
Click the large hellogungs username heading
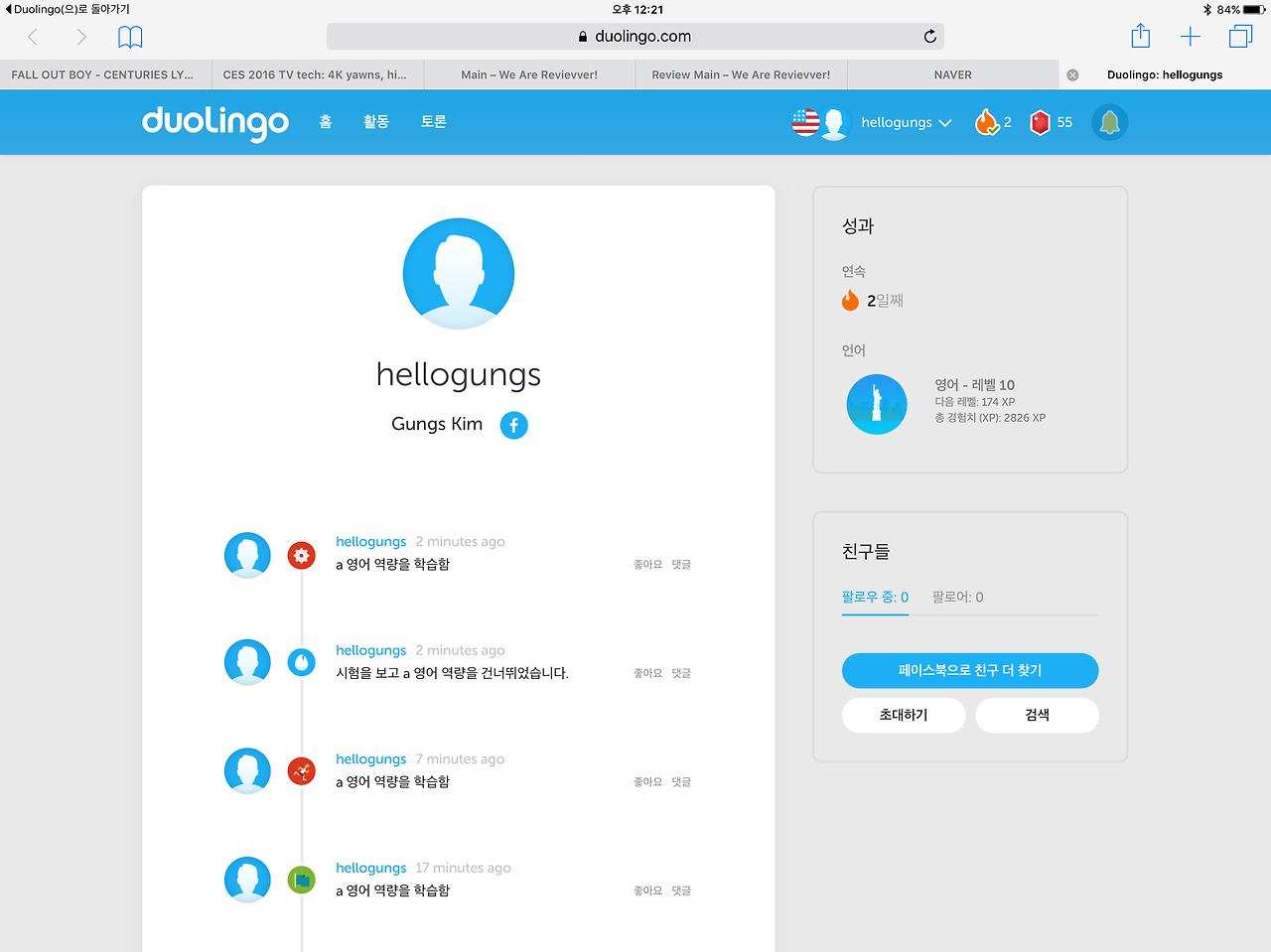click(x=459, y=374)
